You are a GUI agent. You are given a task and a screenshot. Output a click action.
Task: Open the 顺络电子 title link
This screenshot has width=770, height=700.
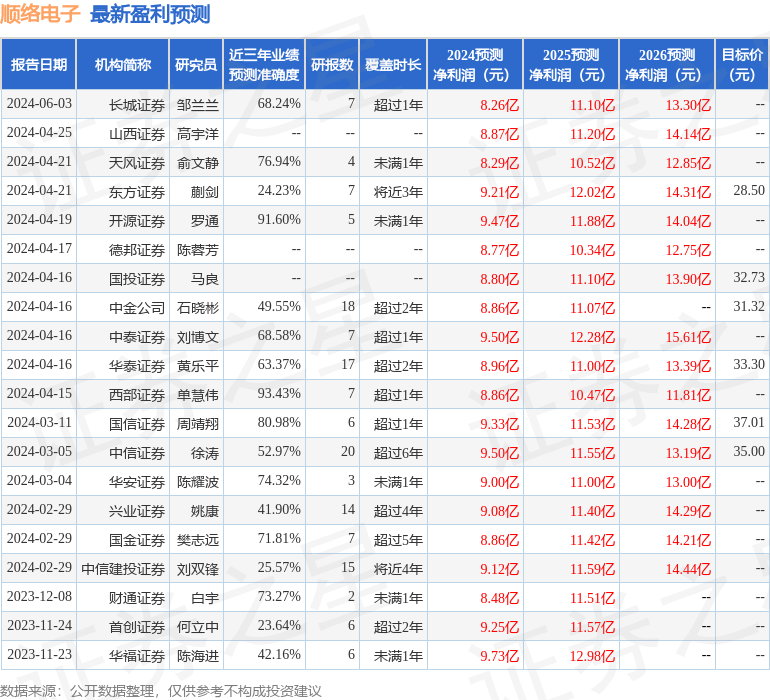click(40, 13)
